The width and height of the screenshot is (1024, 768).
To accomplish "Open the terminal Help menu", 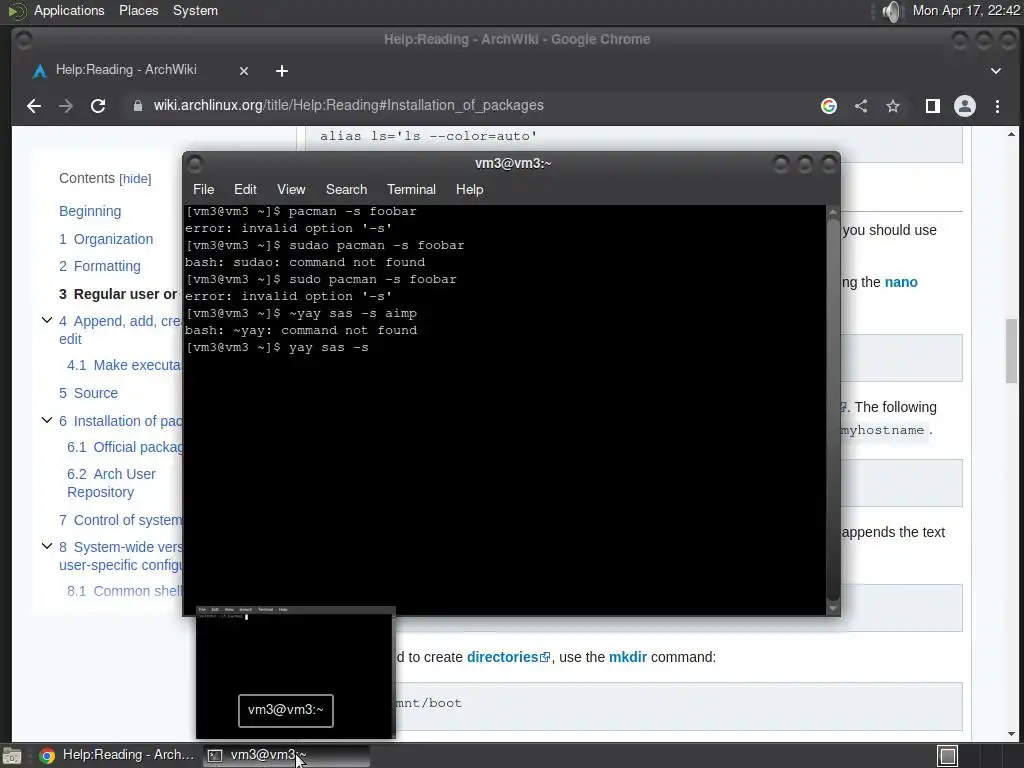I will coord(469,189).
